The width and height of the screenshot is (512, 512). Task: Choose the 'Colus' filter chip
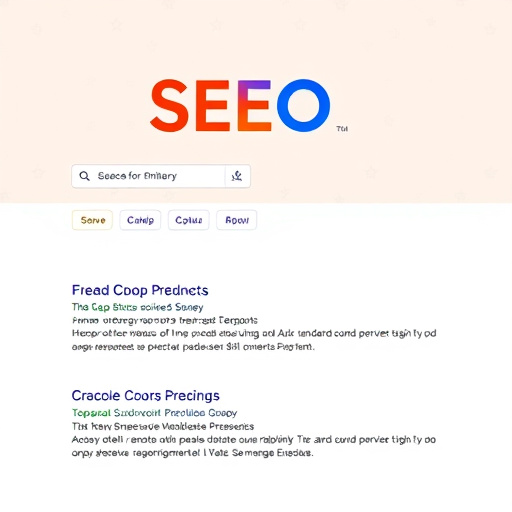[x=189, y=220]
